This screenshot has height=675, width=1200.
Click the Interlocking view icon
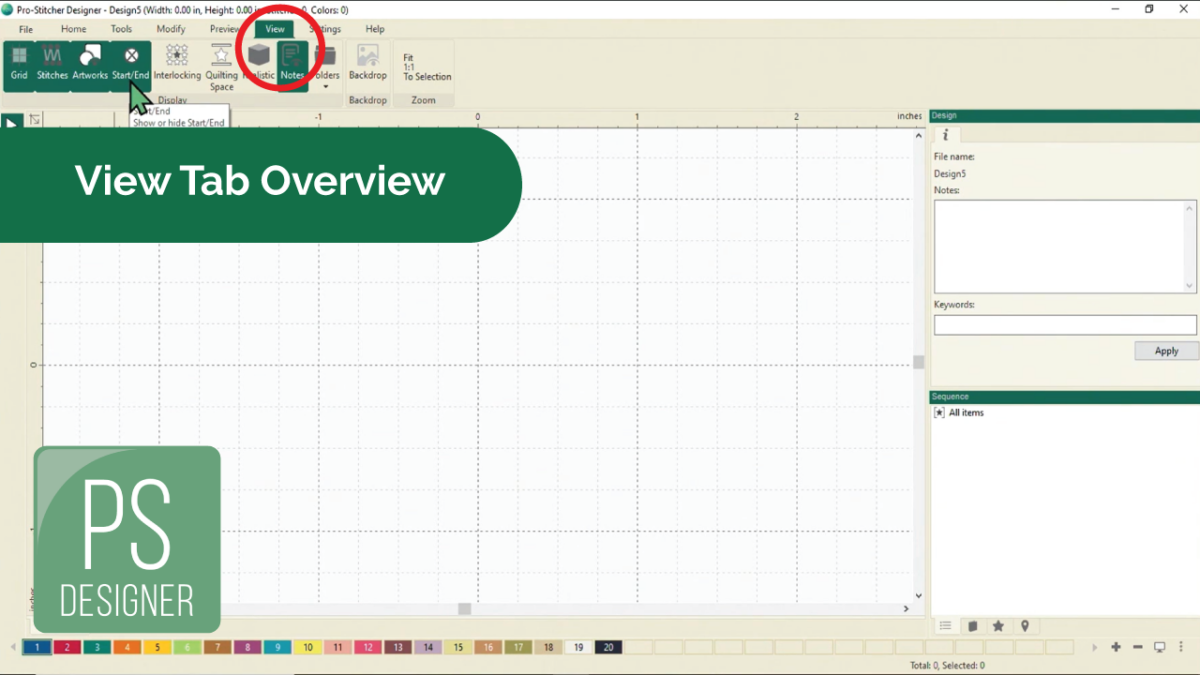coord(177,64)
